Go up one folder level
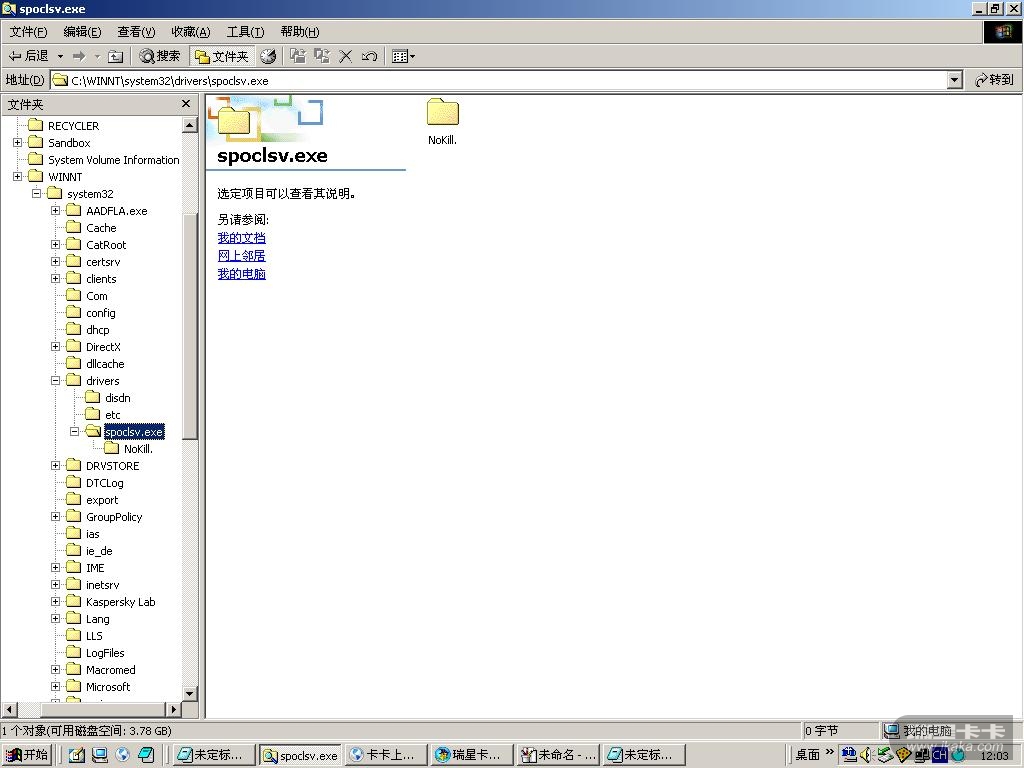Screen dimensions: 1024x768 point(115,56)
